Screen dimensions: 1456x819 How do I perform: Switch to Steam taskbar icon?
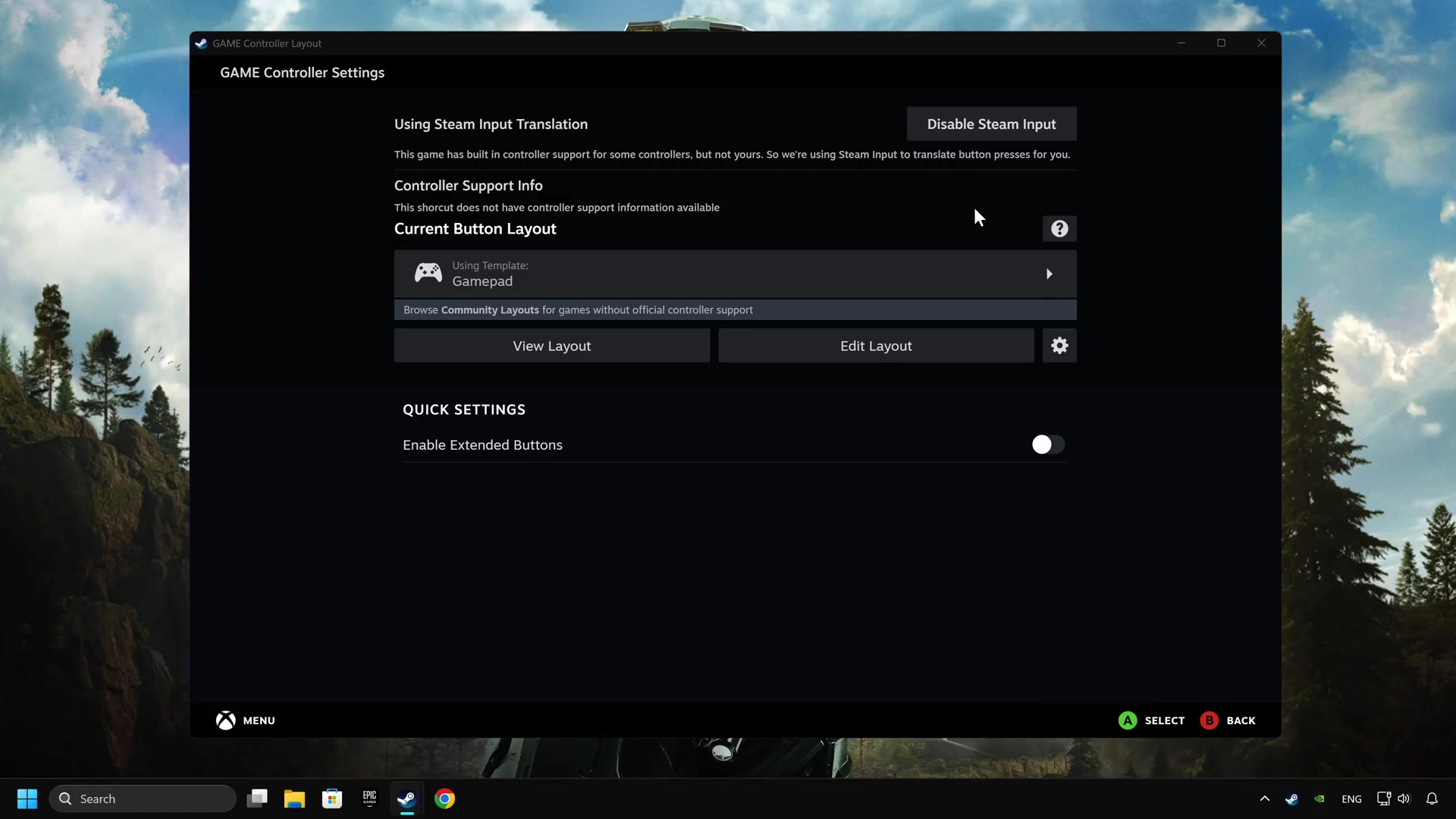[x=406, y=799]
